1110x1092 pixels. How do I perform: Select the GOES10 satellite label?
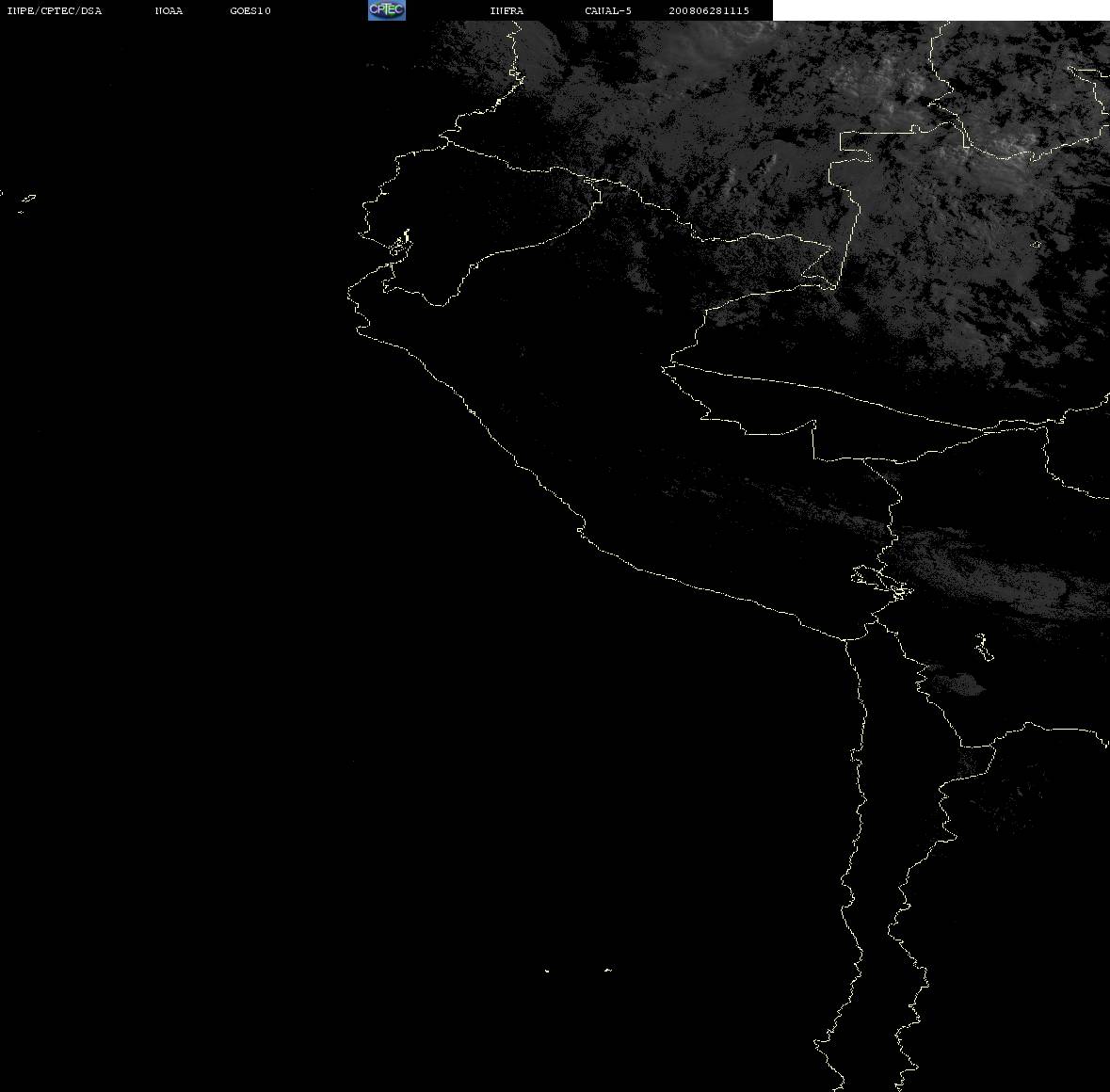(250, 10)
